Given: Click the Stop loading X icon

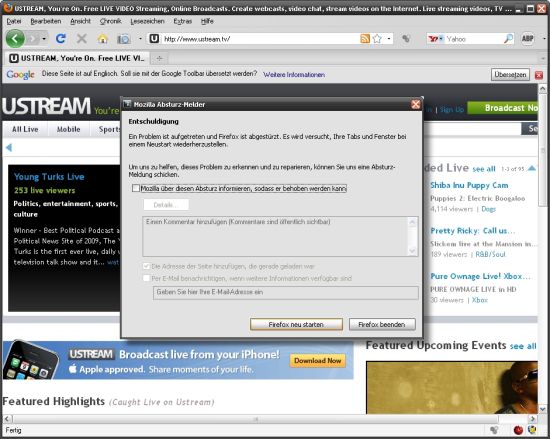Looking at the screenshot, I should click(x=82, y=38).
